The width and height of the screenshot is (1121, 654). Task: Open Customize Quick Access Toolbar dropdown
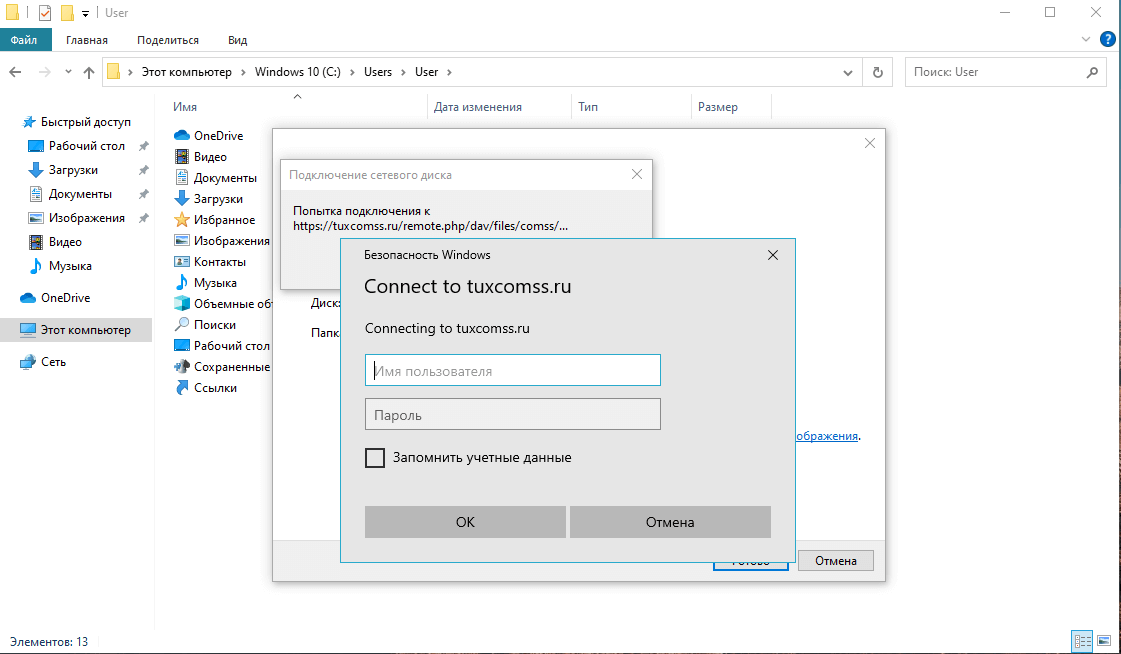pyautogui.click(x=85, y=13)
